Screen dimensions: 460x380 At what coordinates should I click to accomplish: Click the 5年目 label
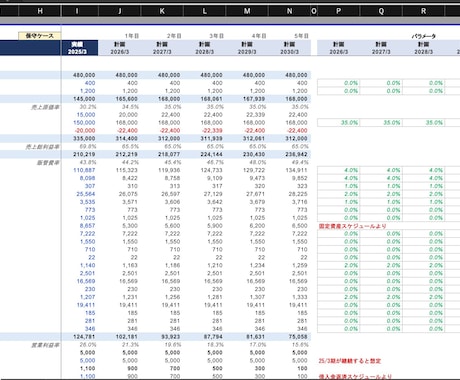(x=301, y=36)
